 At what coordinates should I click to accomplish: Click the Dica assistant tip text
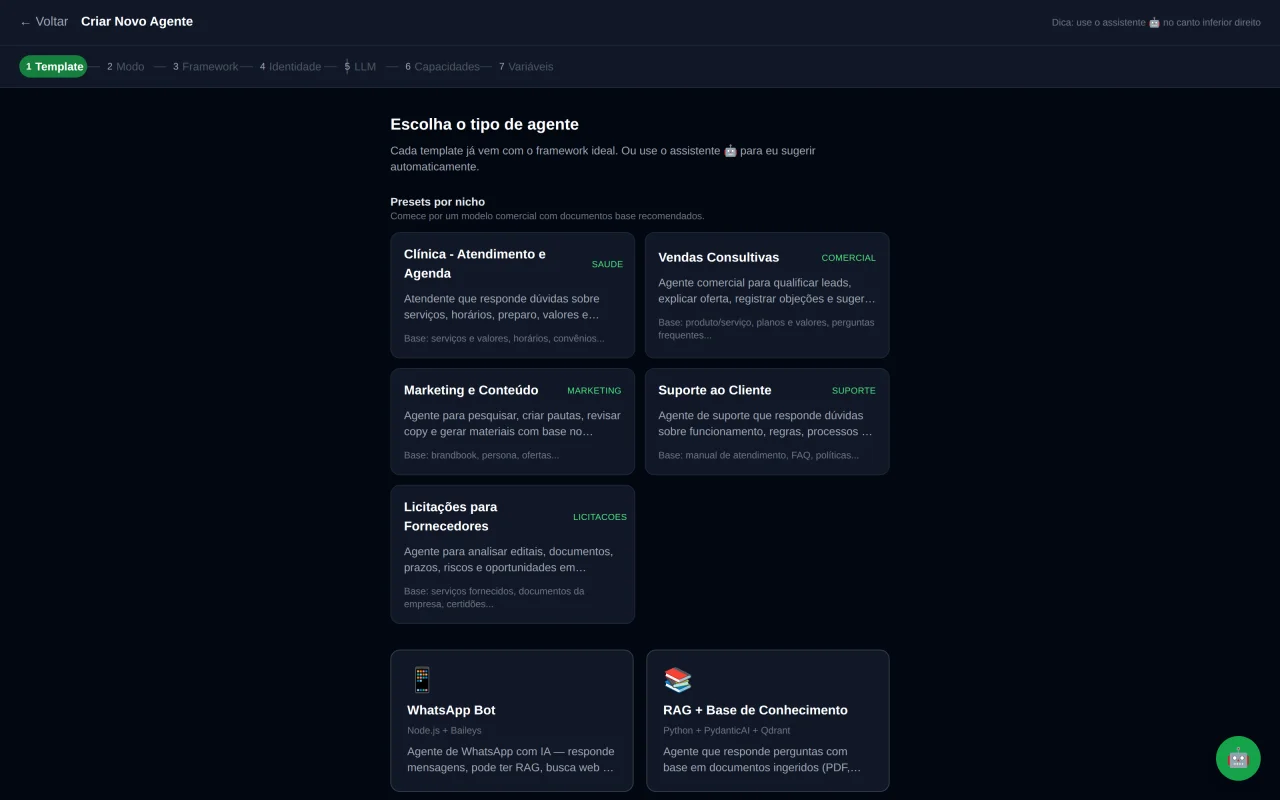(x=1156, y=22)
